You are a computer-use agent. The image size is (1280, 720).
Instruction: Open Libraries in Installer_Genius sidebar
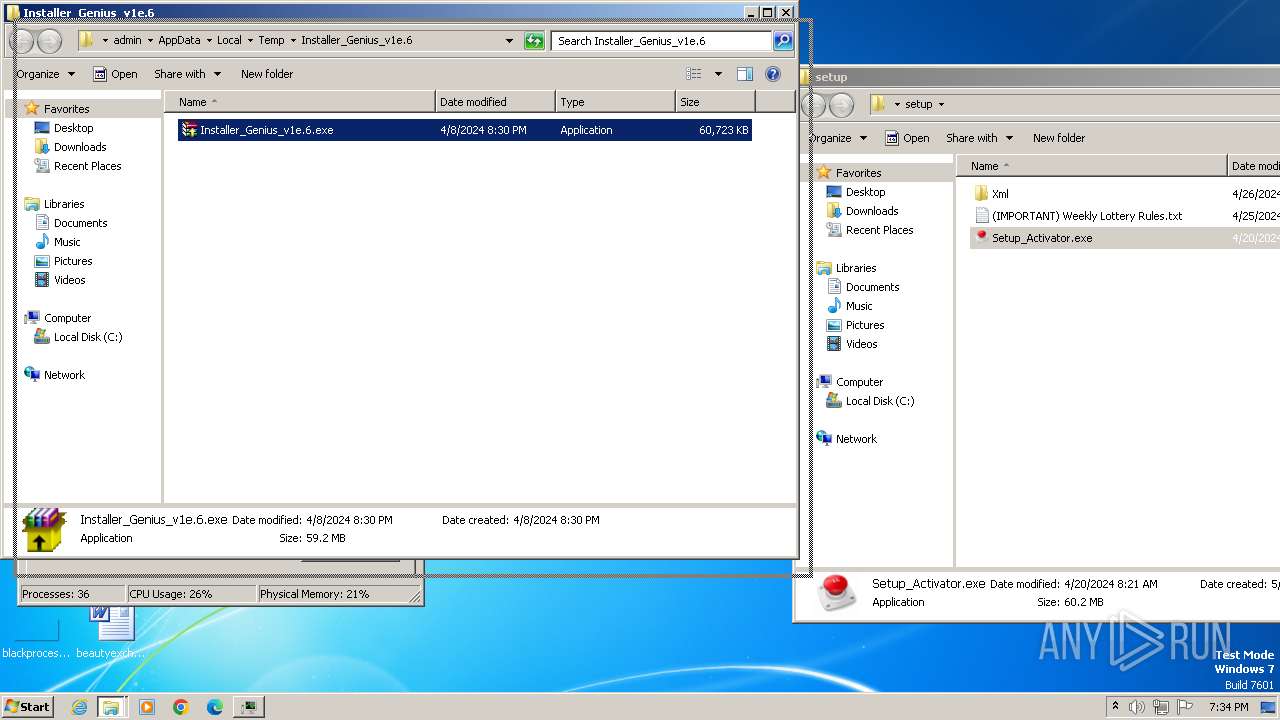click(64, 204)
